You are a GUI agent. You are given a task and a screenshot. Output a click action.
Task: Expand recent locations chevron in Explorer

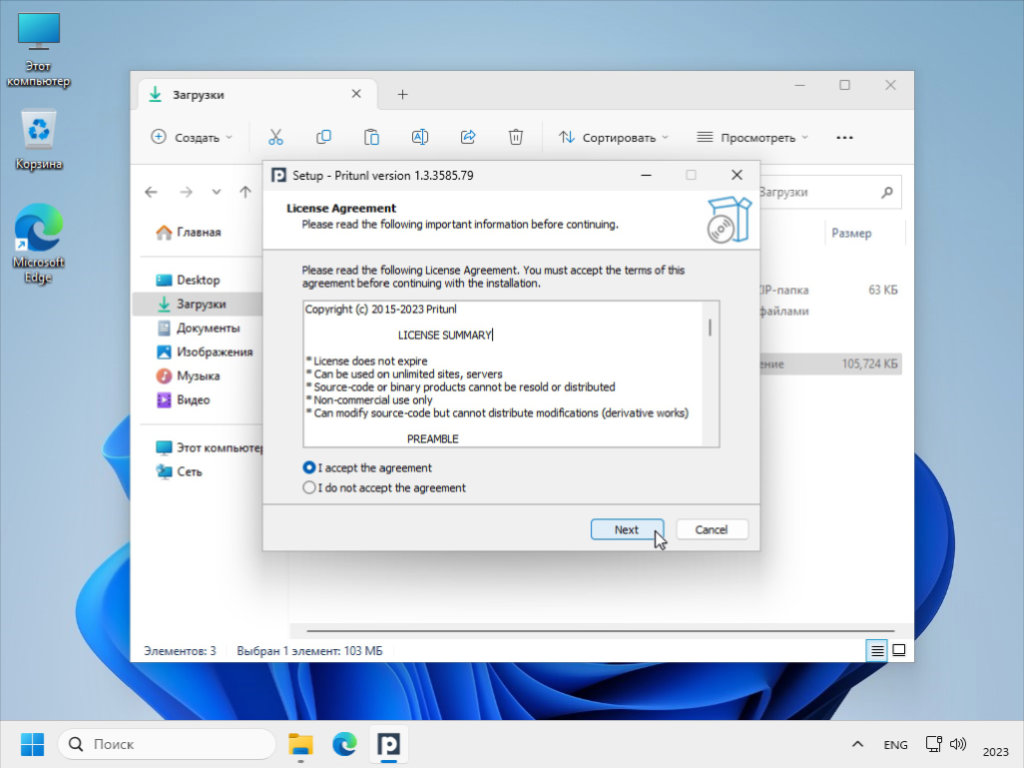216,192
